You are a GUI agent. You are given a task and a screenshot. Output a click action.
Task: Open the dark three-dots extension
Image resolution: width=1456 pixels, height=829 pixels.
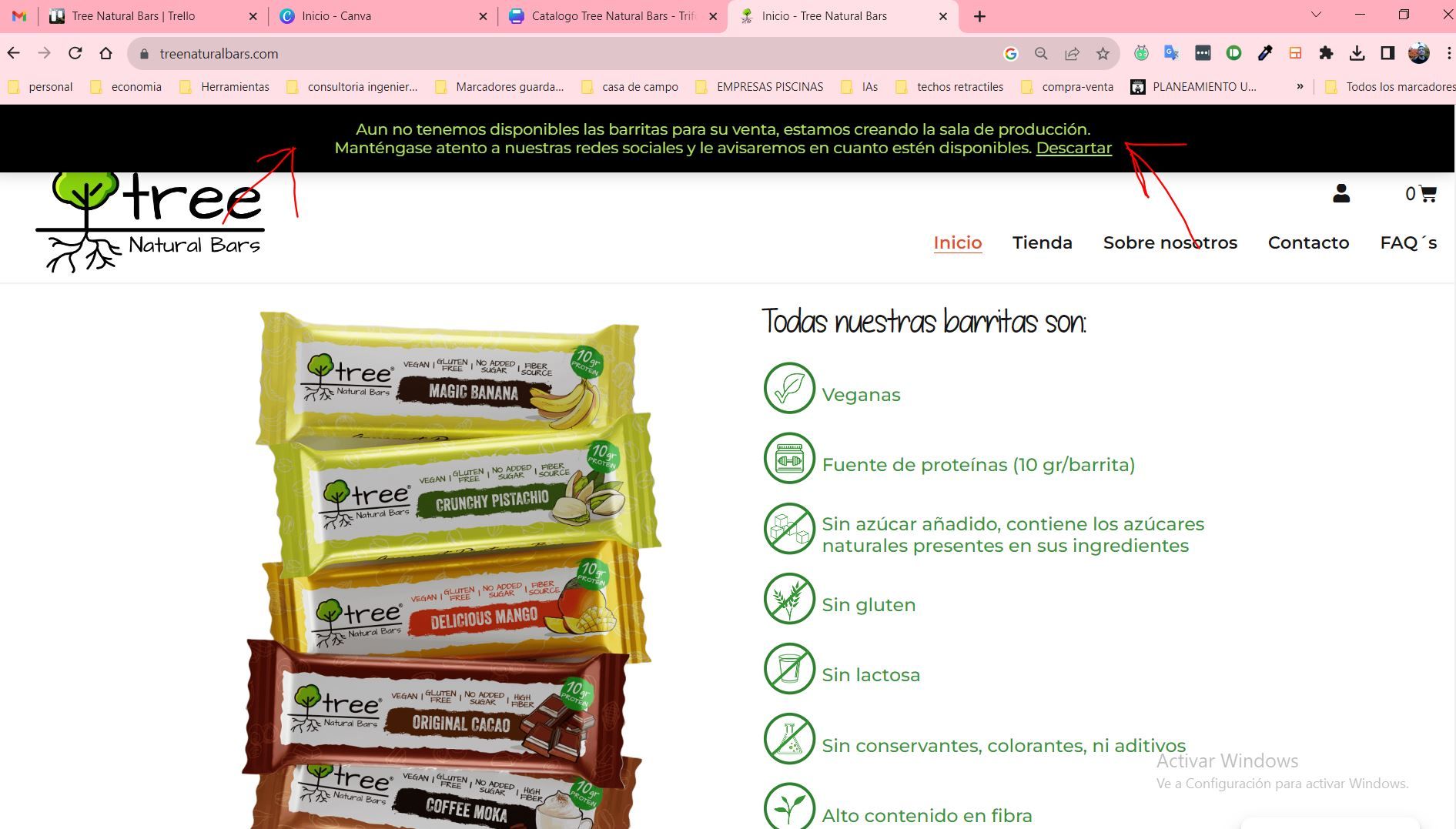pos(1203,53)
